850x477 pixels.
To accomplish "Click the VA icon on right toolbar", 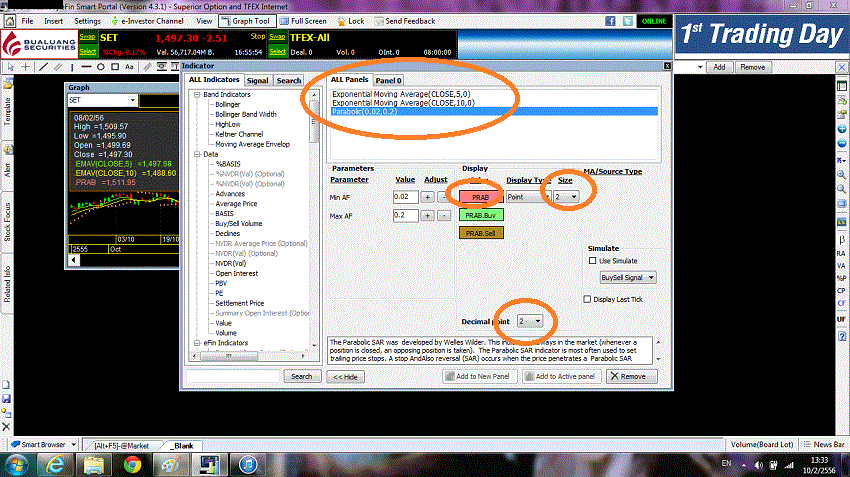I will 841,266.
